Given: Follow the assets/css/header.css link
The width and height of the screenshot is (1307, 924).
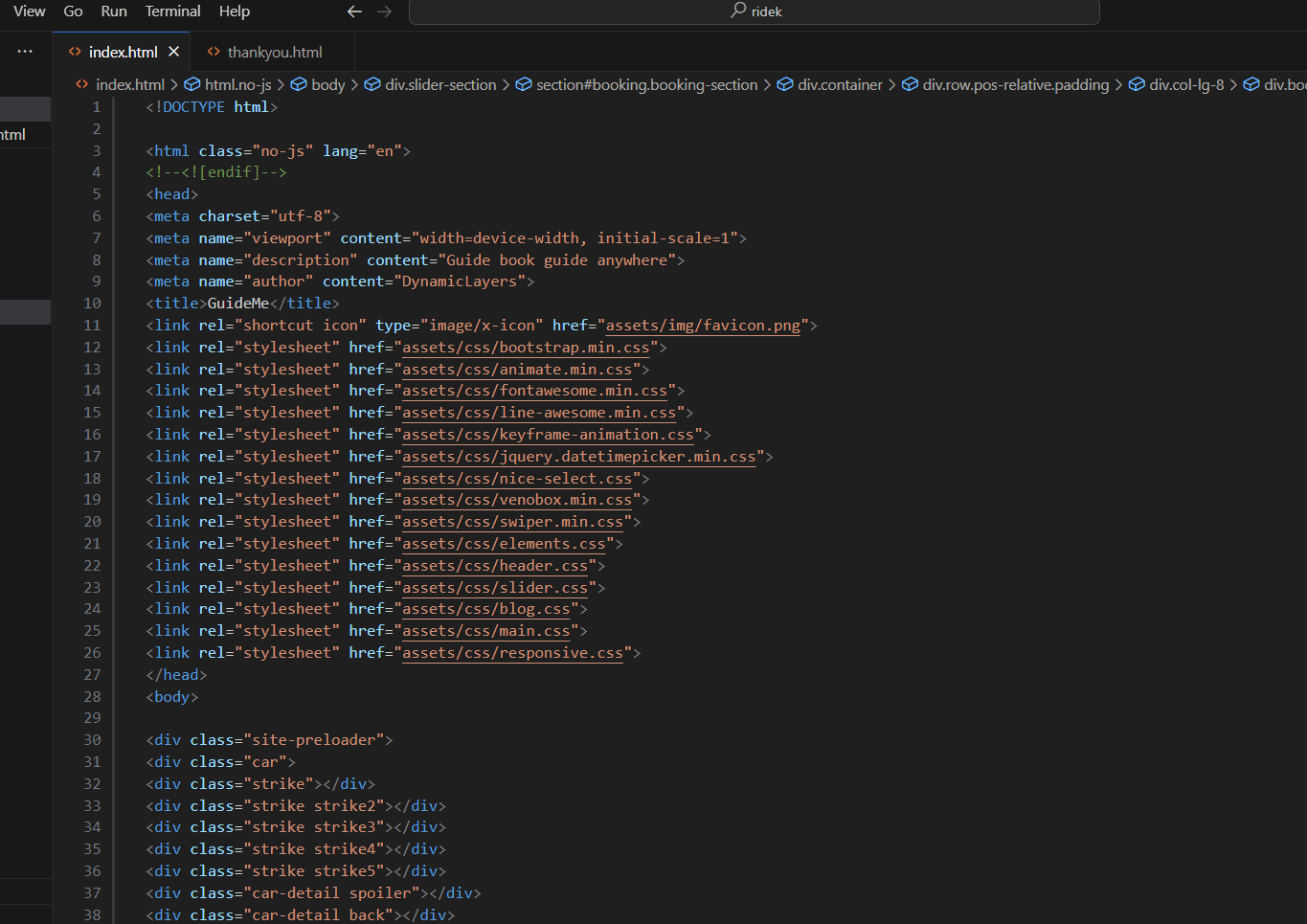Looking at the screenshot, I should [x=495, y=566].
